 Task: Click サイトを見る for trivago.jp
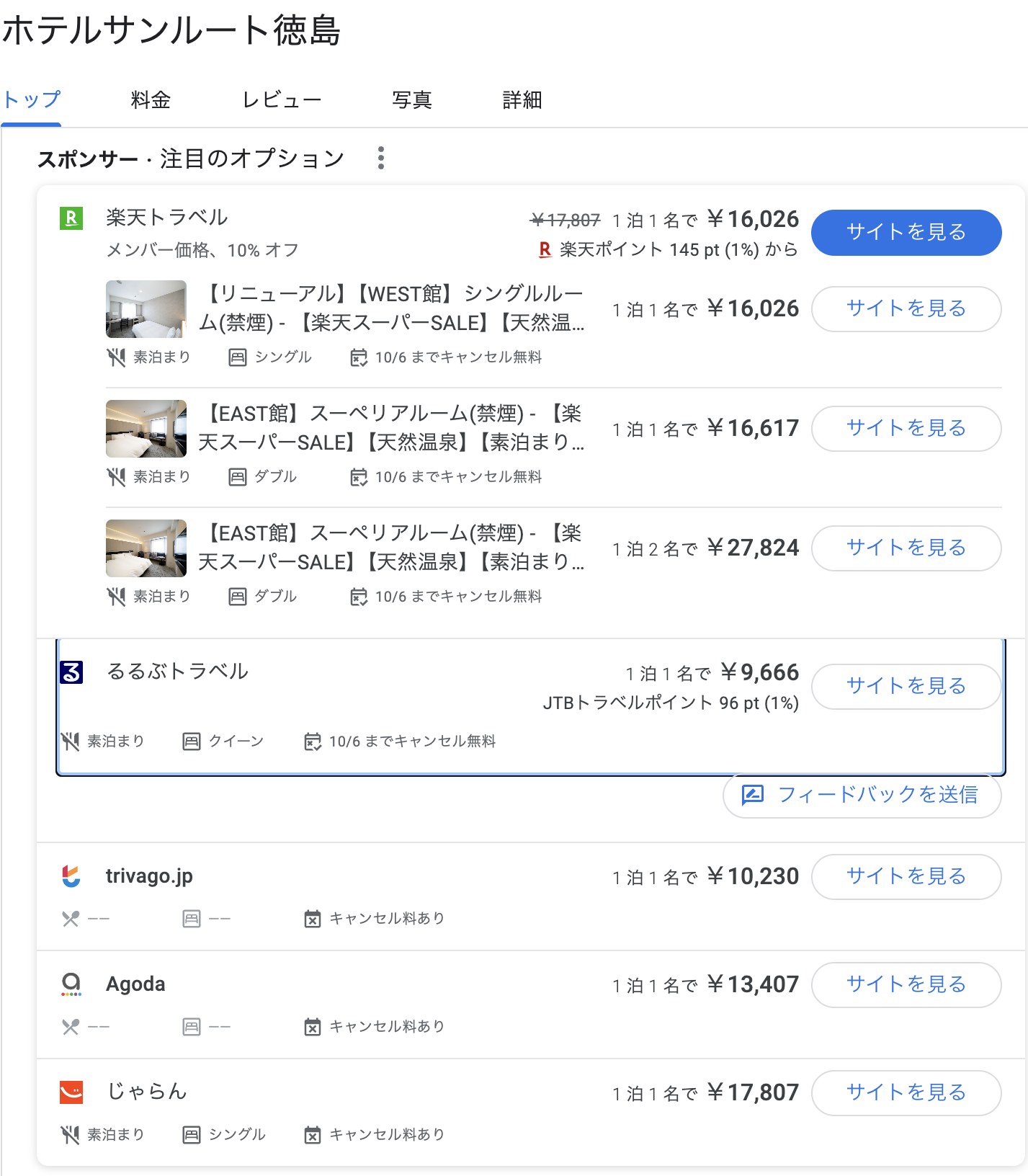[906, 876]
